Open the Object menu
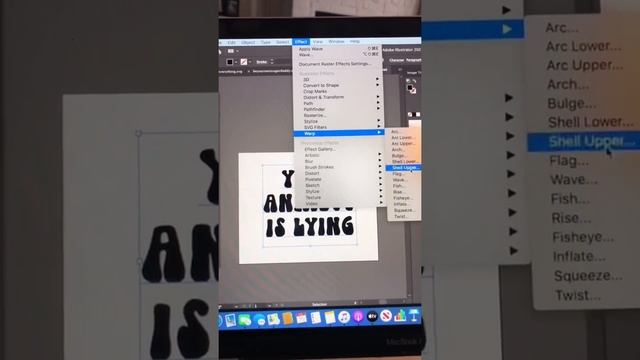Screen dimensions: 640x360 click(x=248, y=42)
